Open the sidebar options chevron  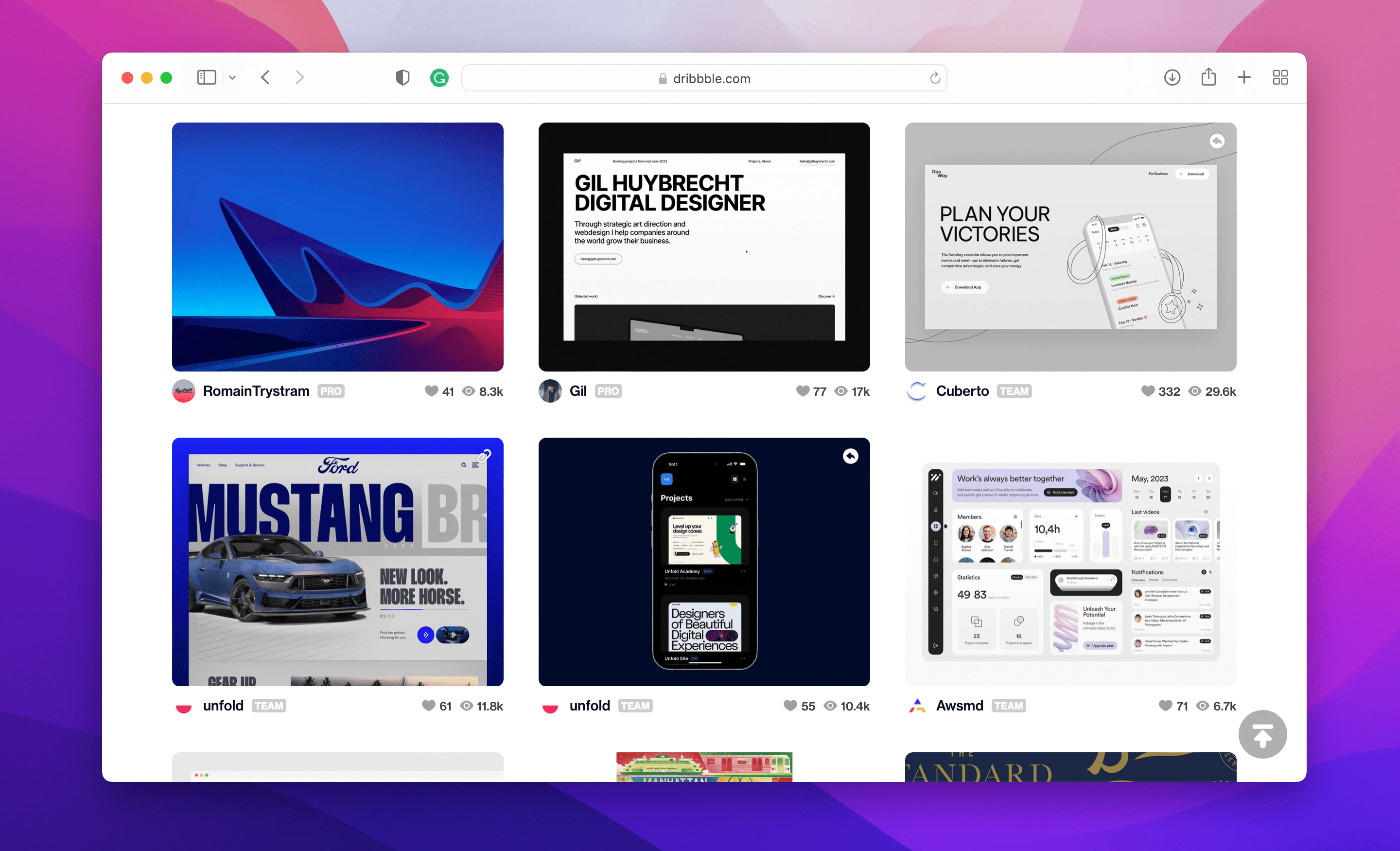pyautogui.click(x=232, y=77)
